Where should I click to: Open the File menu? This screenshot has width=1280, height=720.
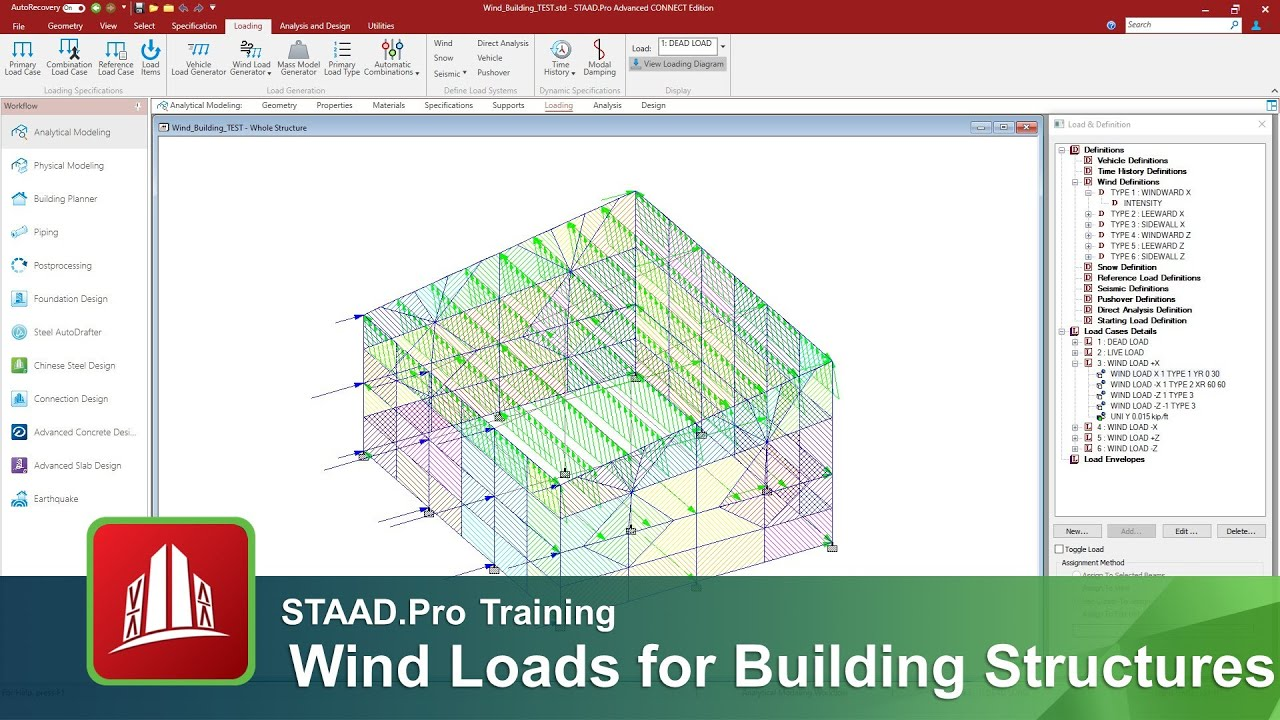point(18,26)
